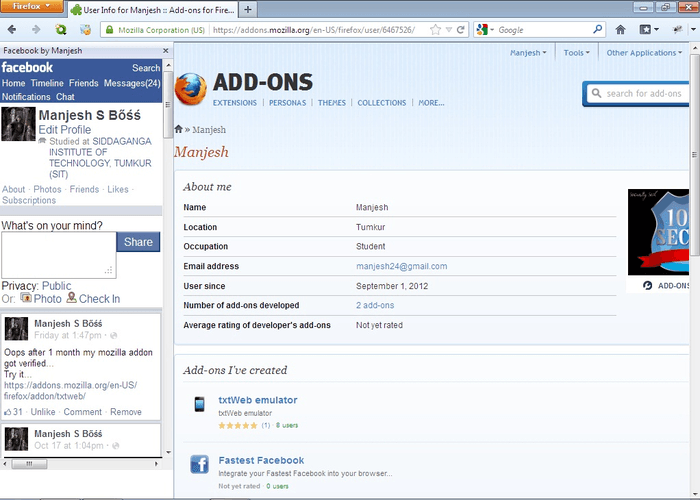Open the txtWeb emulator add-on link
700x500 pixels.
point(258,400)
